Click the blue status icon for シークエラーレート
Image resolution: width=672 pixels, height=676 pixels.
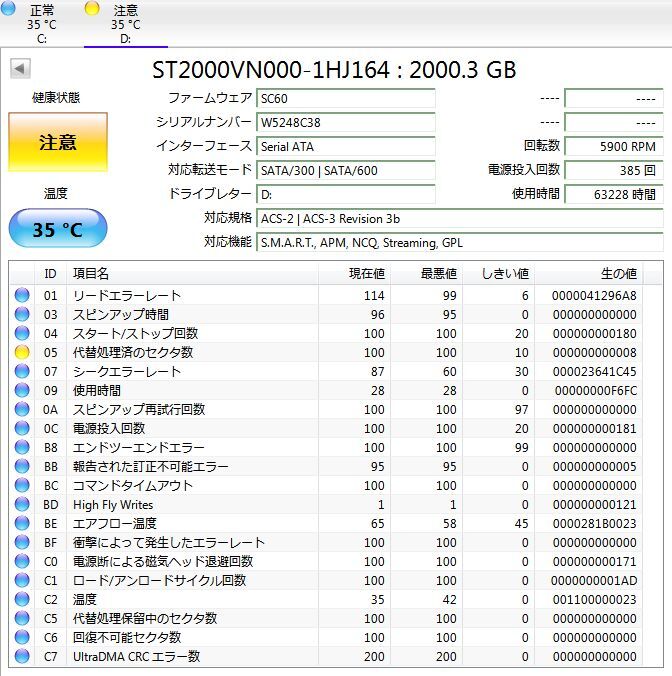tap(22, 372)
